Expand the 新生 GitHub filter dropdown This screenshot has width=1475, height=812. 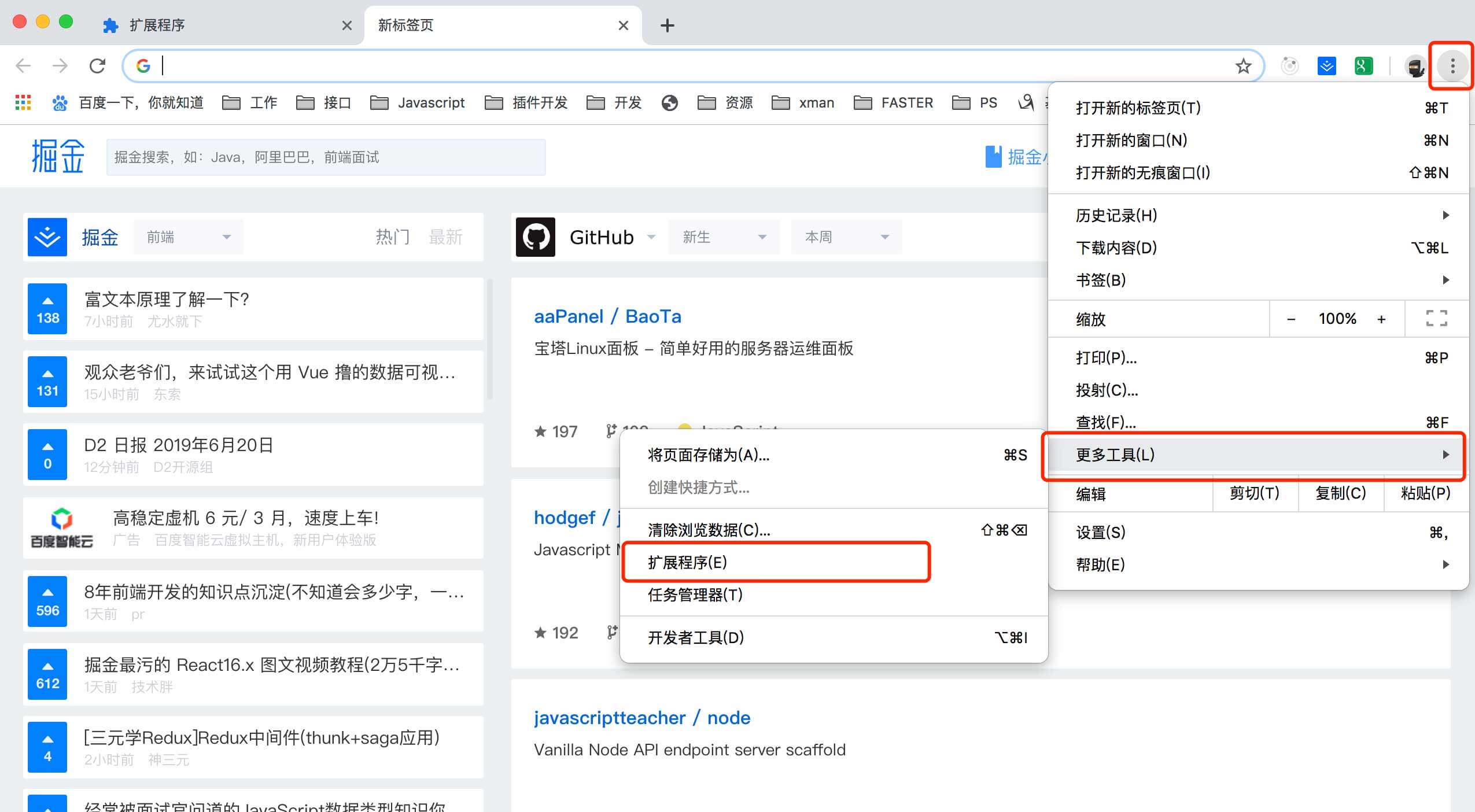[x=724, y=237]
